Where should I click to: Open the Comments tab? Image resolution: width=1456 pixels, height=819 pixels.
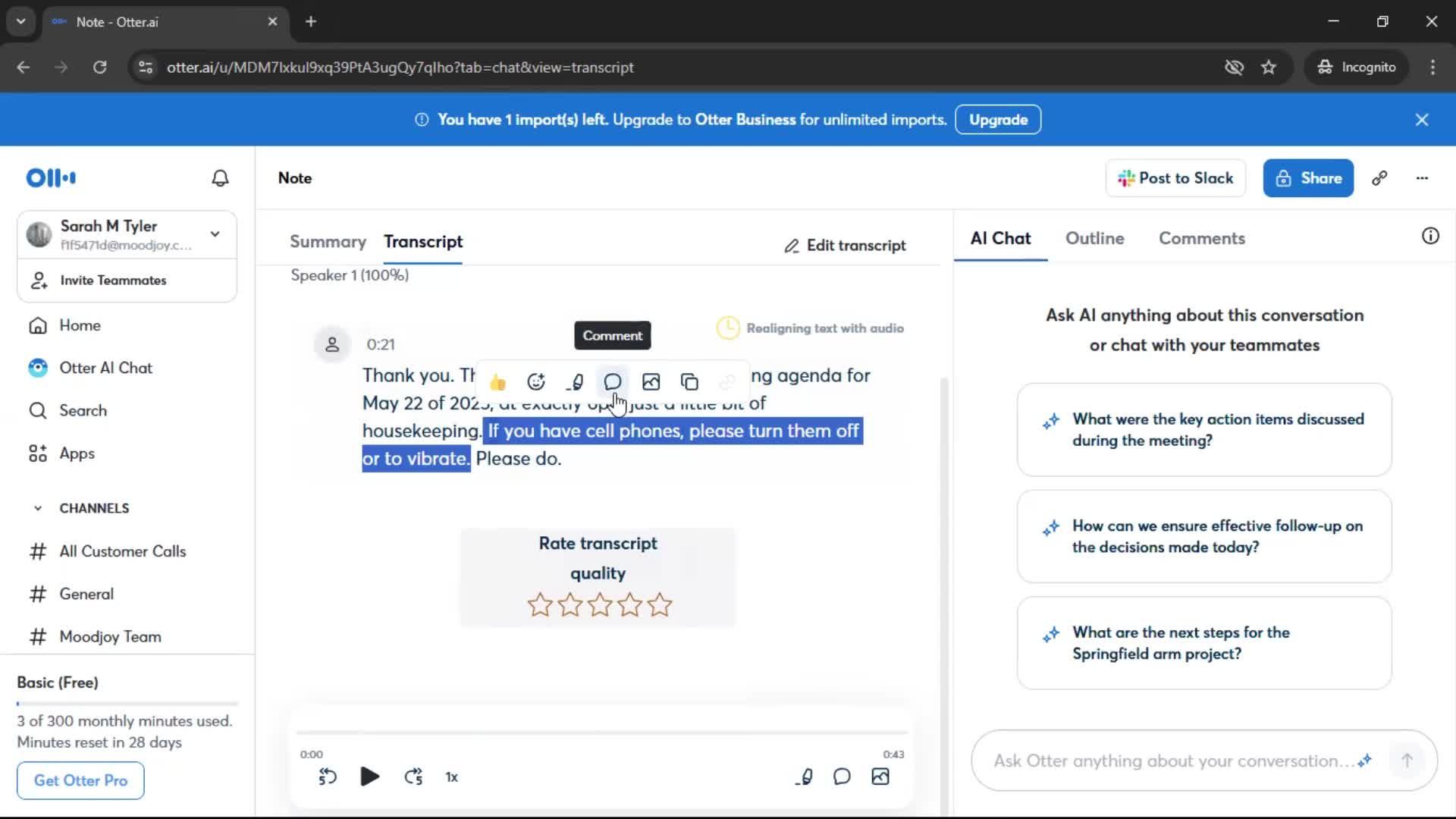pos(1202,238)
